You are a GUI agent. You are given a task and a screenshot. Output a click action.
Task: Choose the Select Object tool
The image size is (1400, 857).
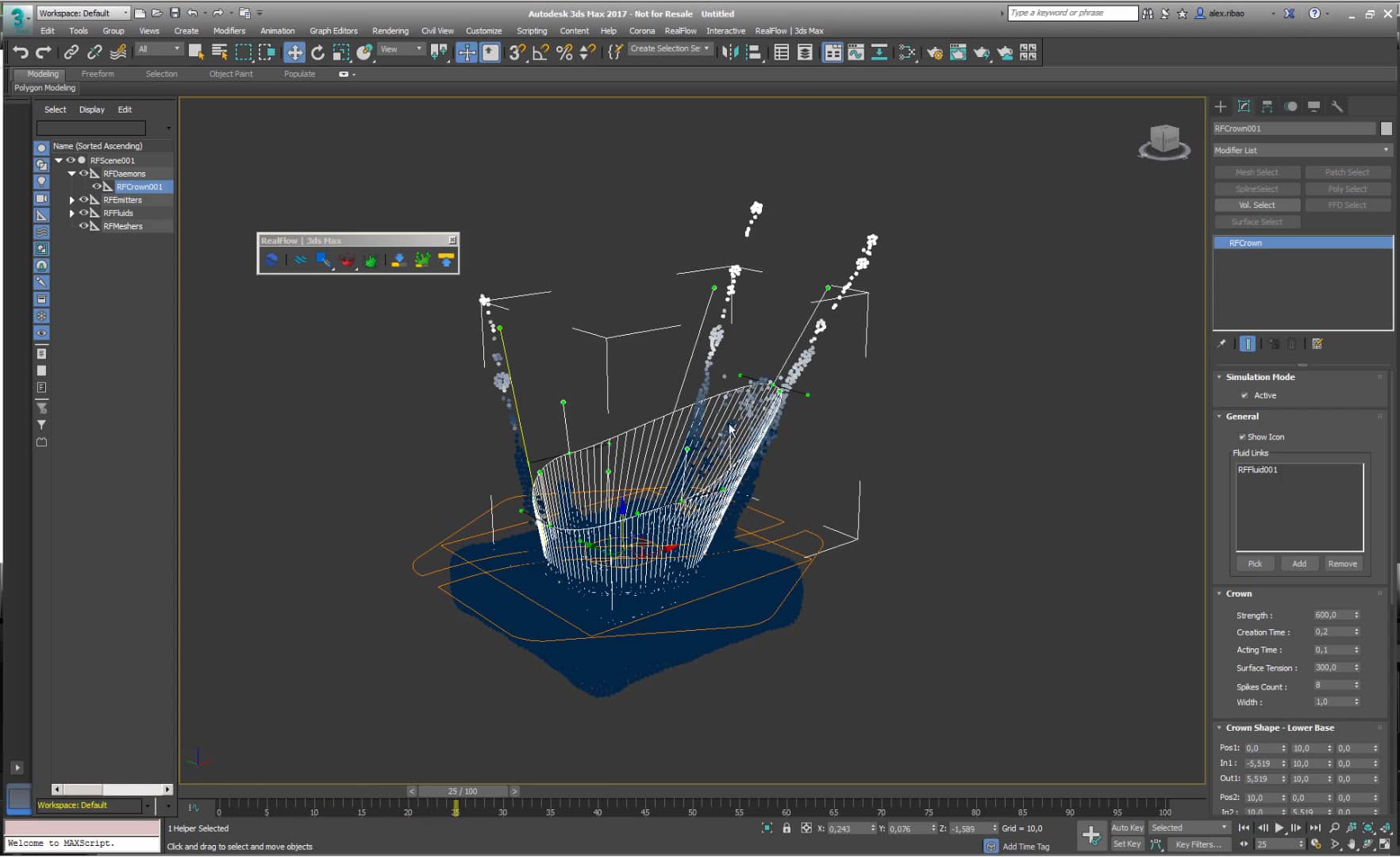tap(196, 52)
